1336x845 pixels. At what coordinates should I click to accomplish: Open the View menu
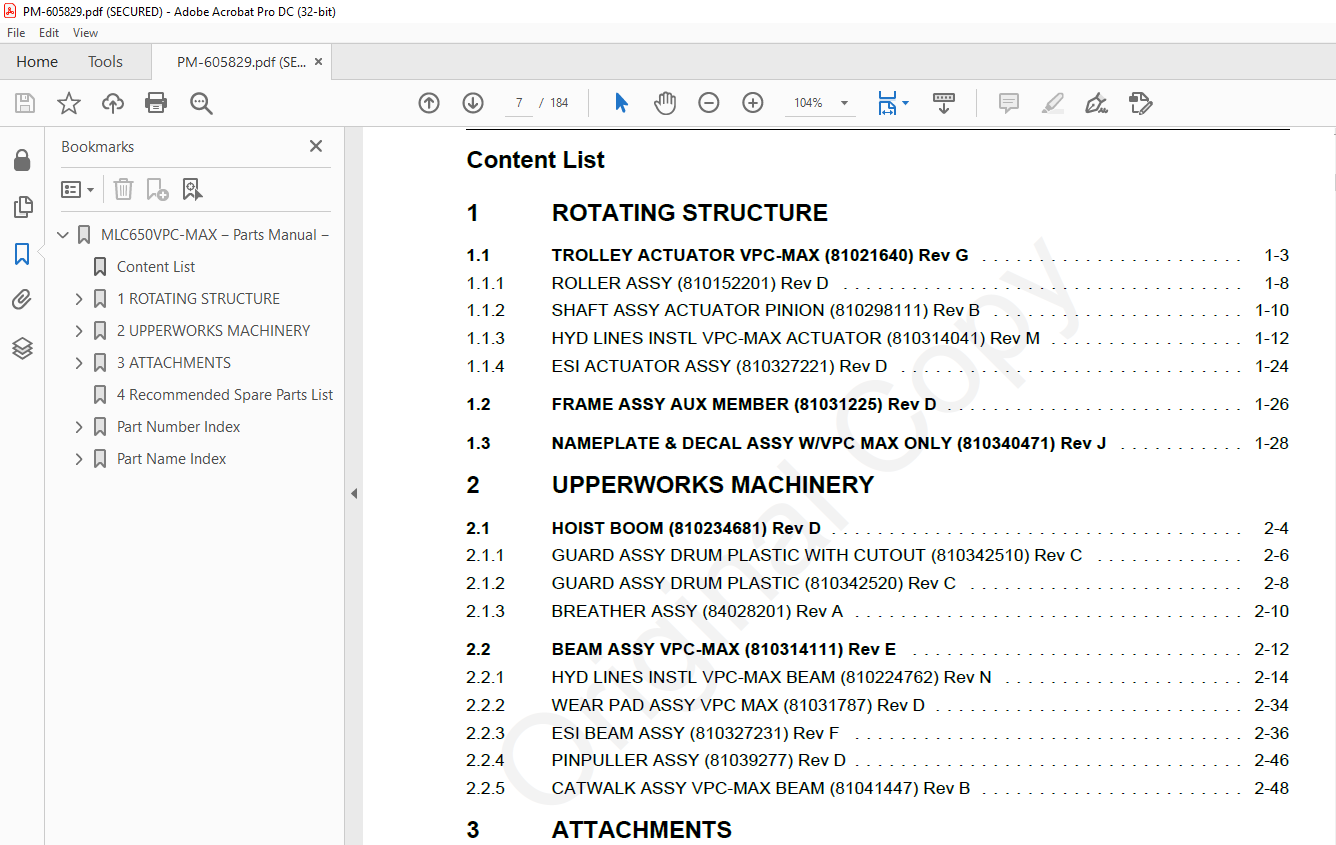coord(86,33)
